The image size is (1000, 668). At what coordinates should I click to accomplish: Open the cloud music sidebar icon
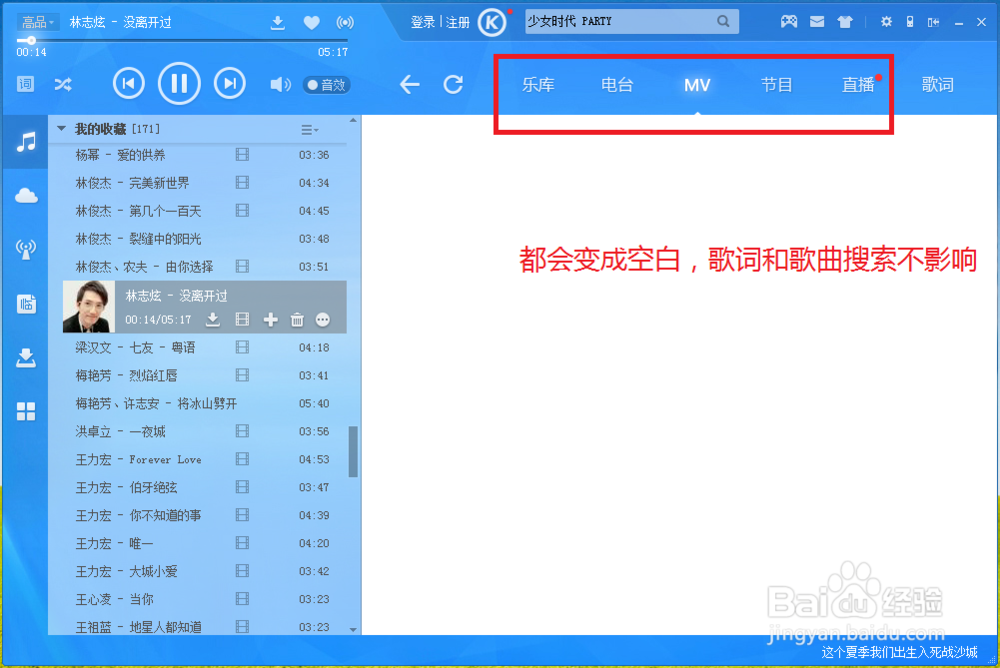[26, 195]
